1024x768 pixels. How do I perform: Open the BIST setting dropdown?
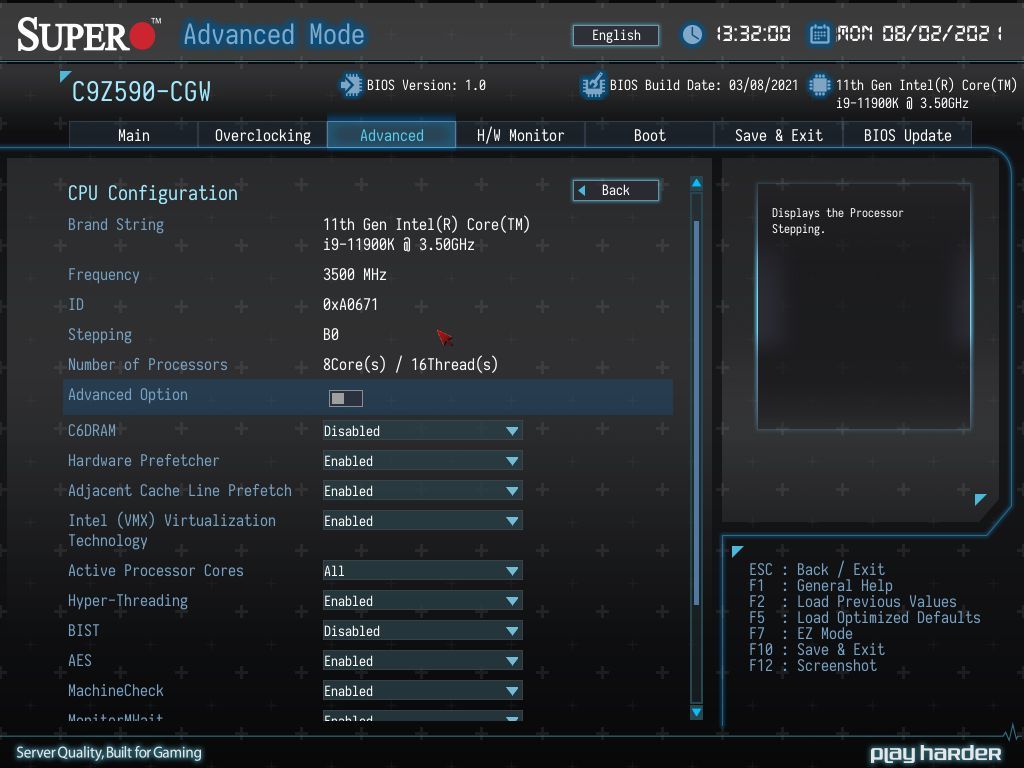[x=423, y=631]
